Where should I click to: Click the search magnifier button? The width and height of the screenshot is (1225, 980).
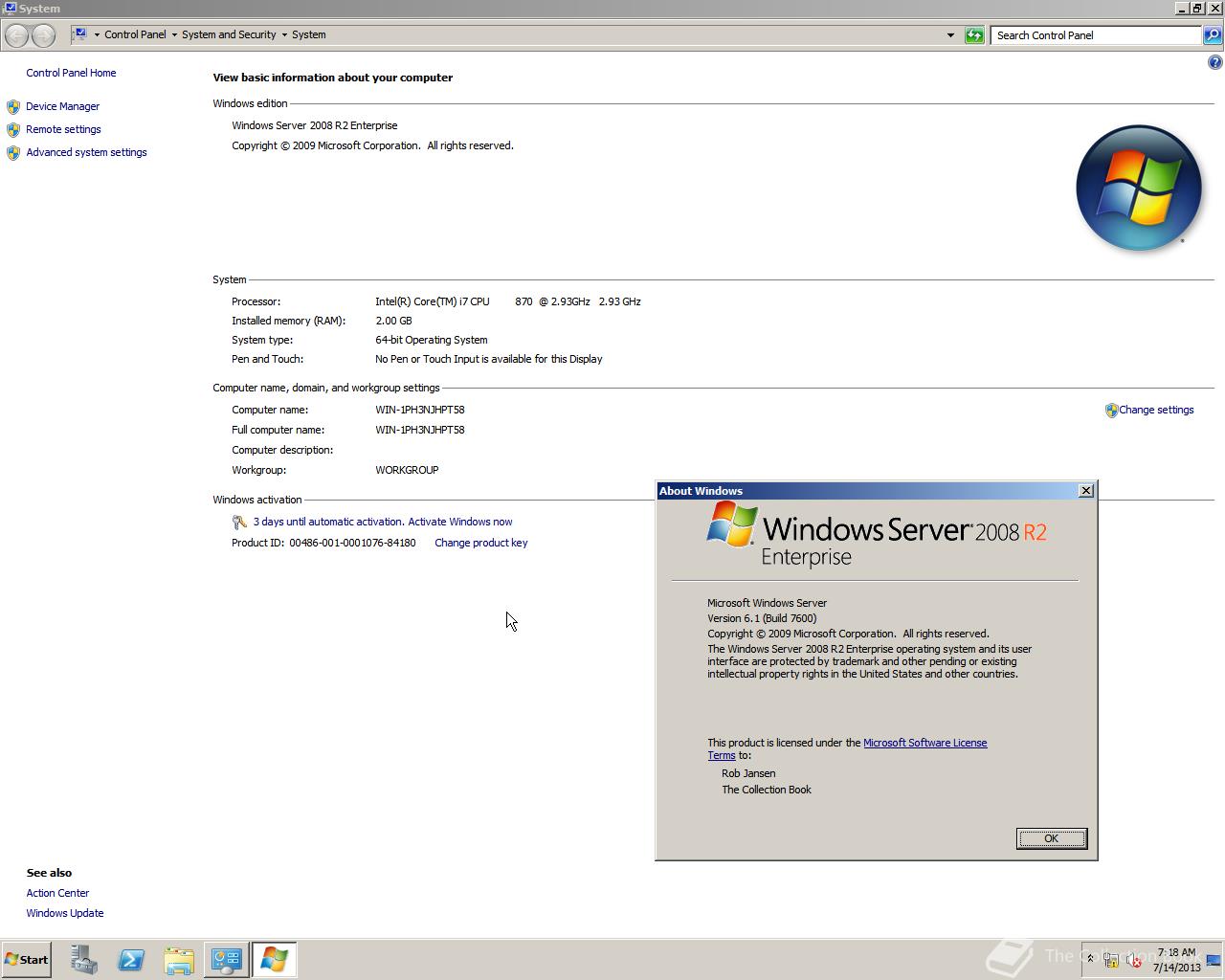[1213, 35]
